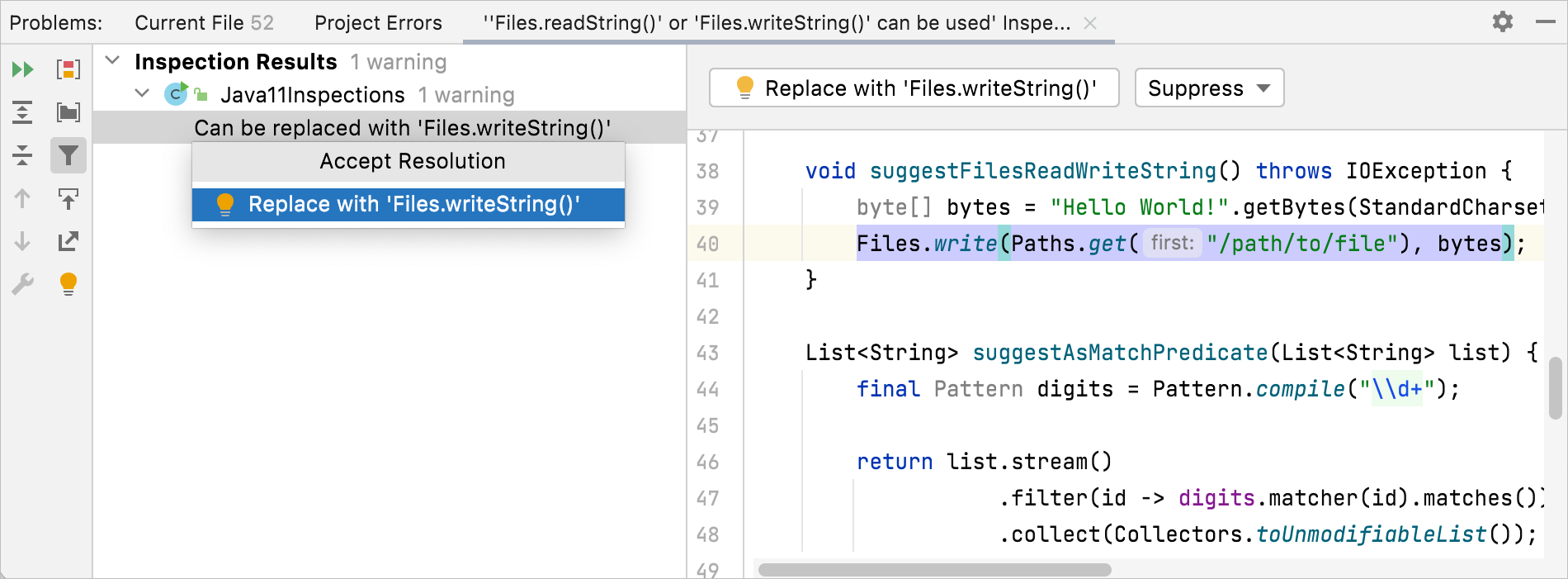Go to previous problem up arrow
The width and height of the screenshot is (1568, 579).
(x=22, y=198)
